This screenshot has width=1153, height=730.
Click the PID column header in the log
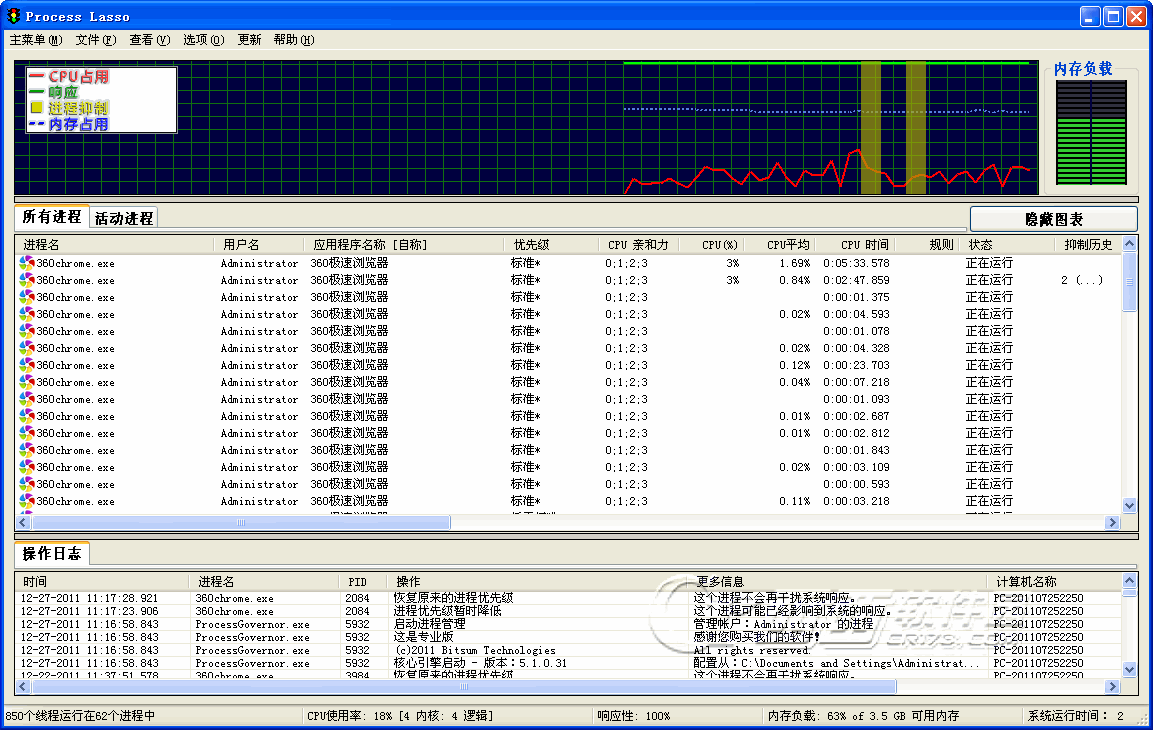(358, 581)
